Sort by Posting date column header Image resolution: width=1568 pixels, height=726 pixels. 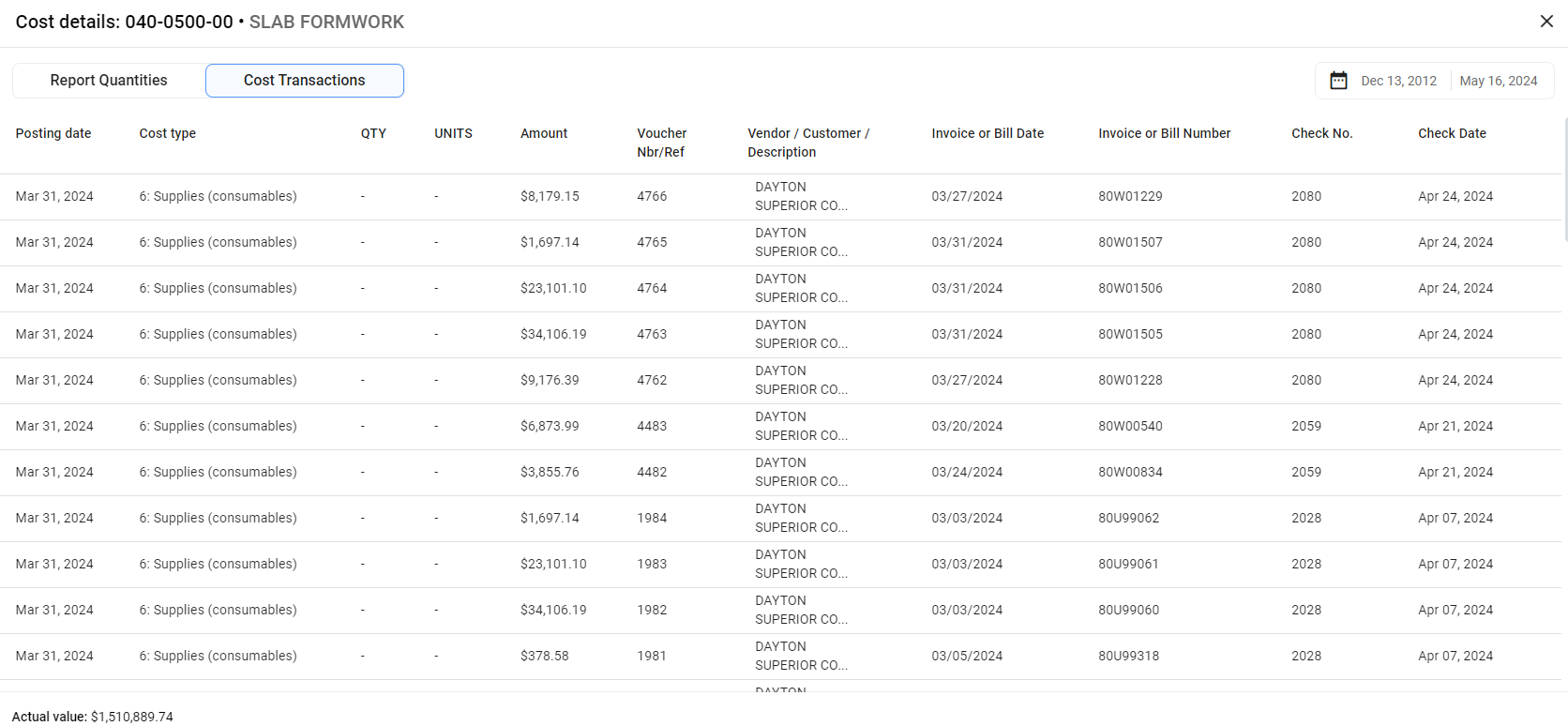pyautogui.click(x=53, y=133)
